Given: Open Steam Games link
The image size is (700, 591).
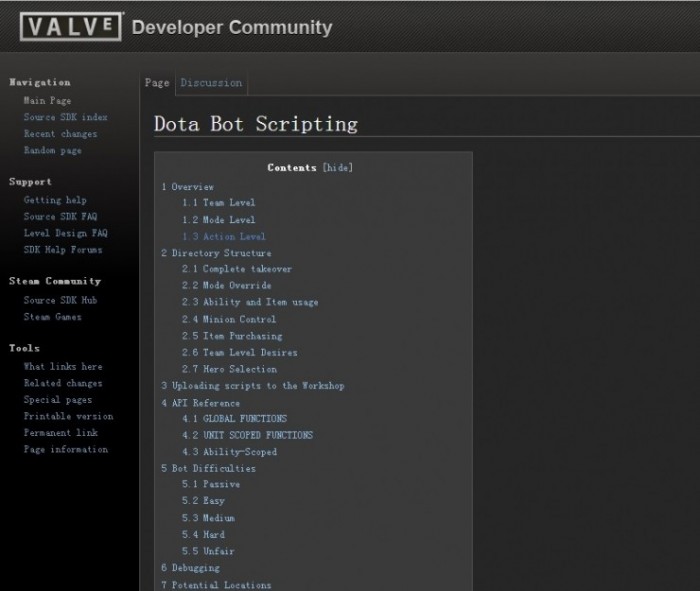Looking at the screenshot, I should (x=53, y=316).
